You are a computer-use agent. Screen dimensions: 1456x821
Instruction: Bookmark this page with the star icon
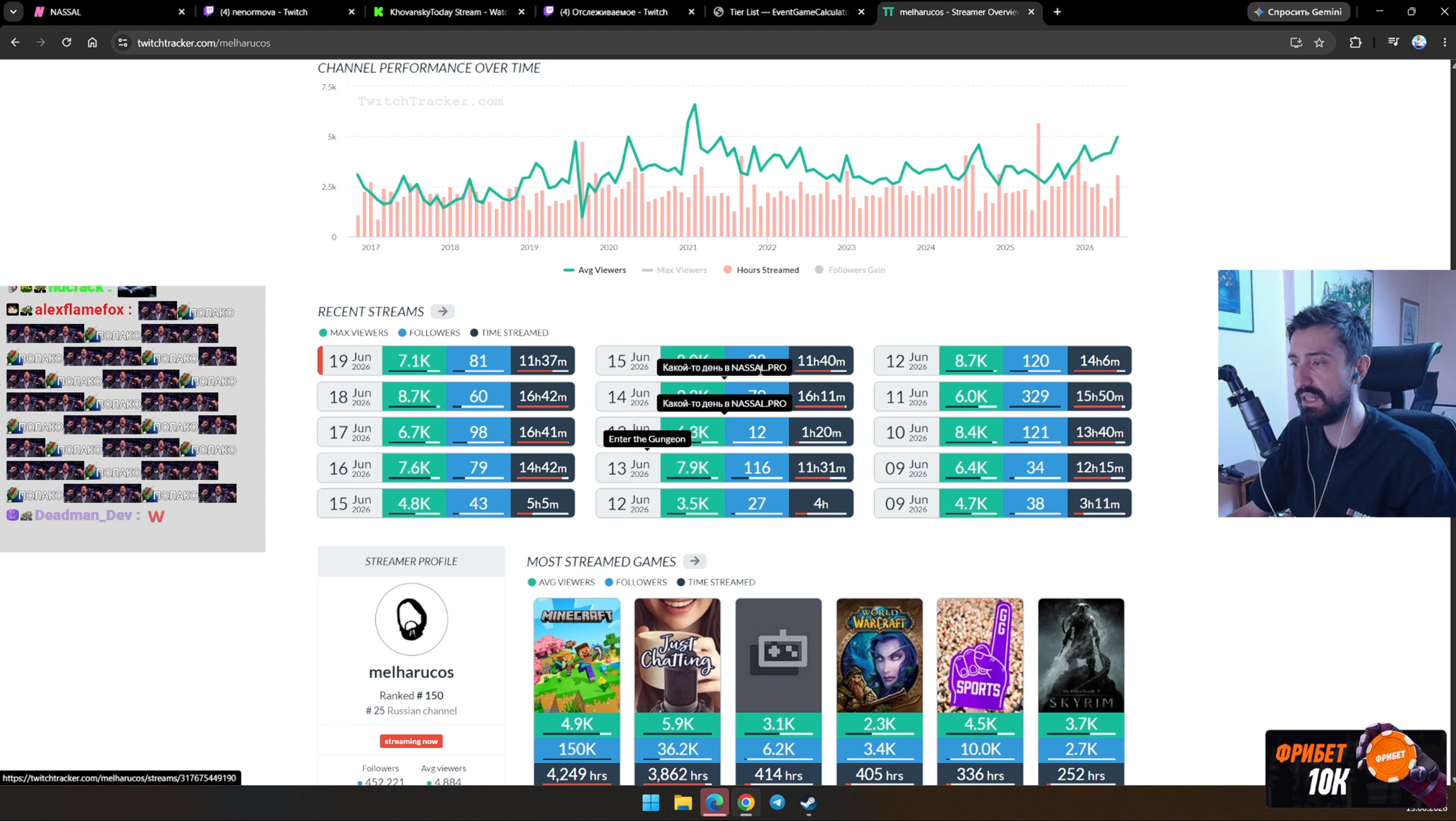click(x=1319, y=43)
